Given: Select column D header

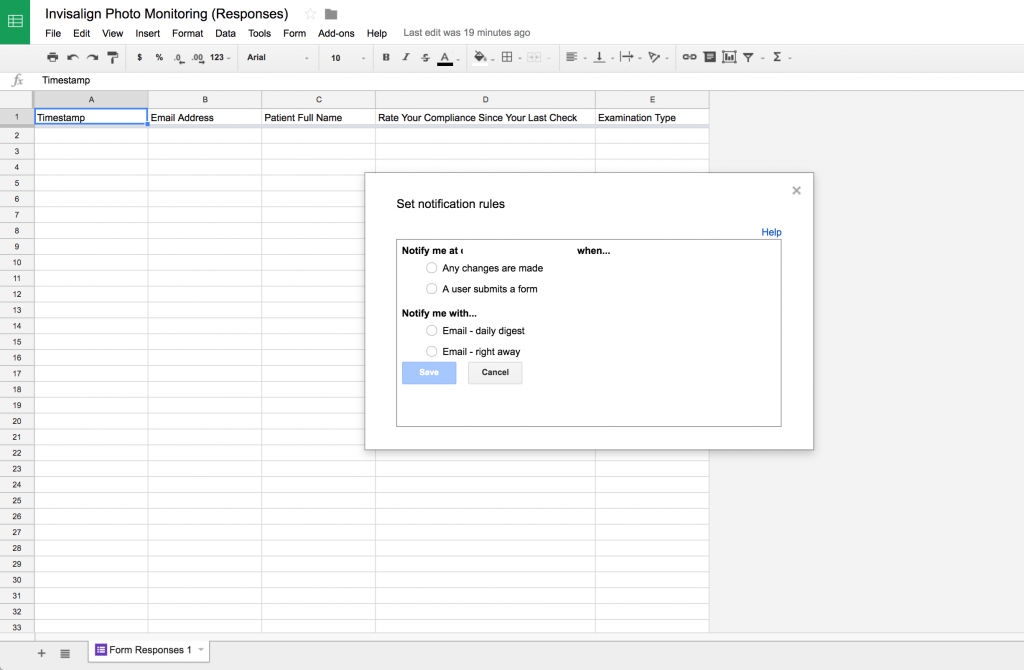Looking at the screenshot, I should coord(485,100).
